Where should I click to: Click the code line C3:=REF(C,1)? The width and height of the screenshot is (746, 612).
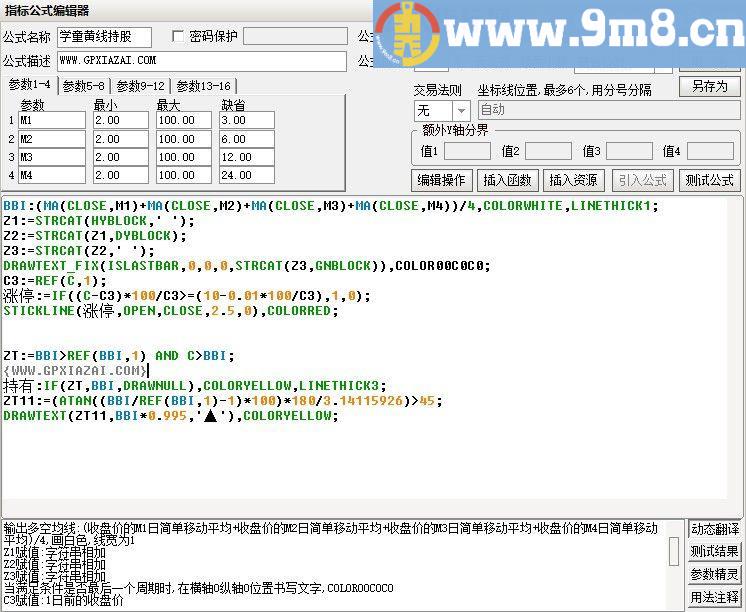tap(55, 281)
